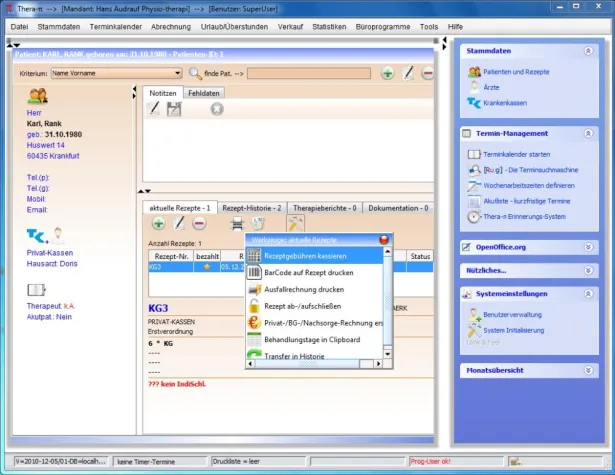
Task: Click the red delete patient icon
Action: 428,73
